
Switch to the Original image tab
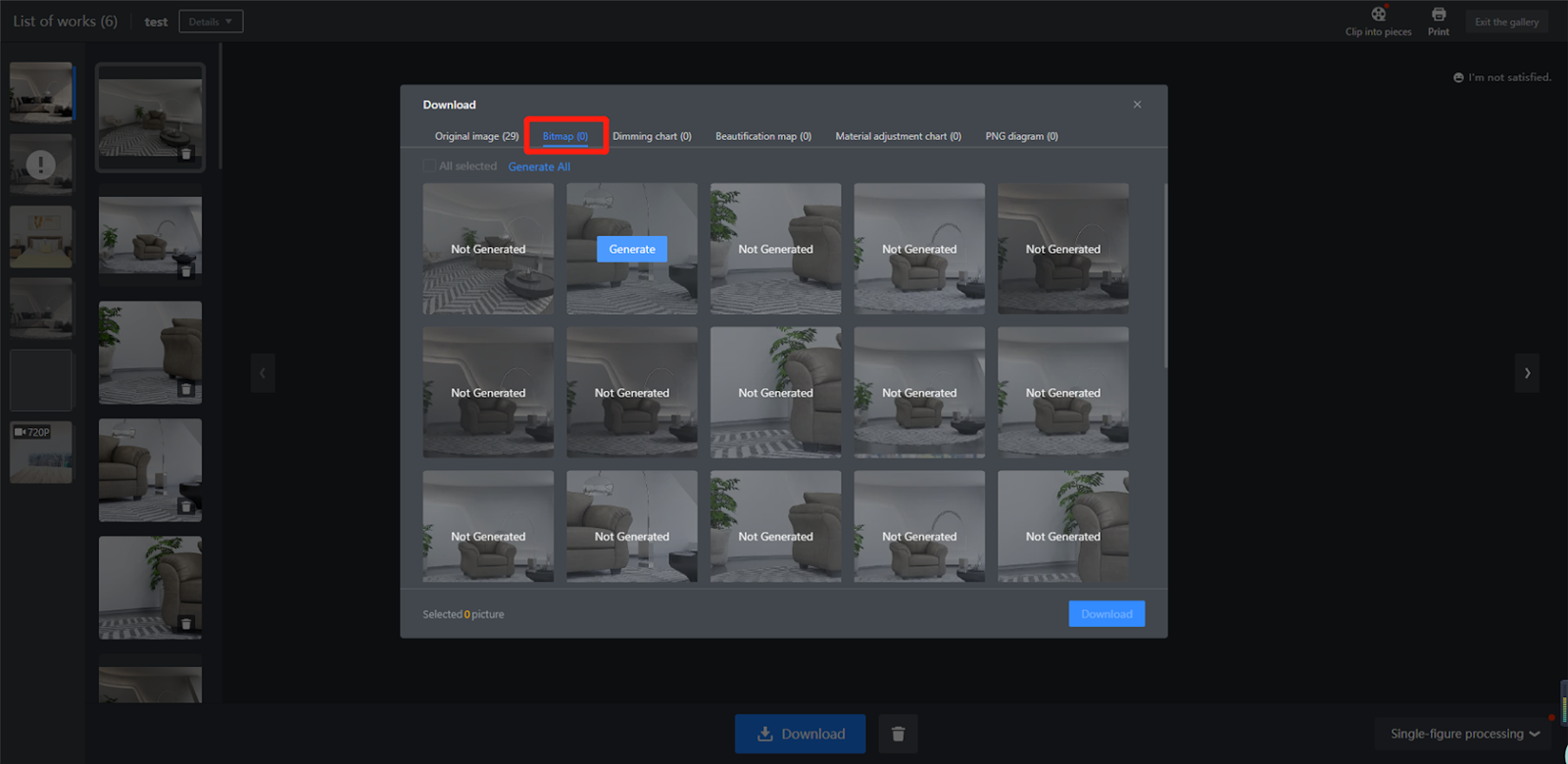coord(476,136)
